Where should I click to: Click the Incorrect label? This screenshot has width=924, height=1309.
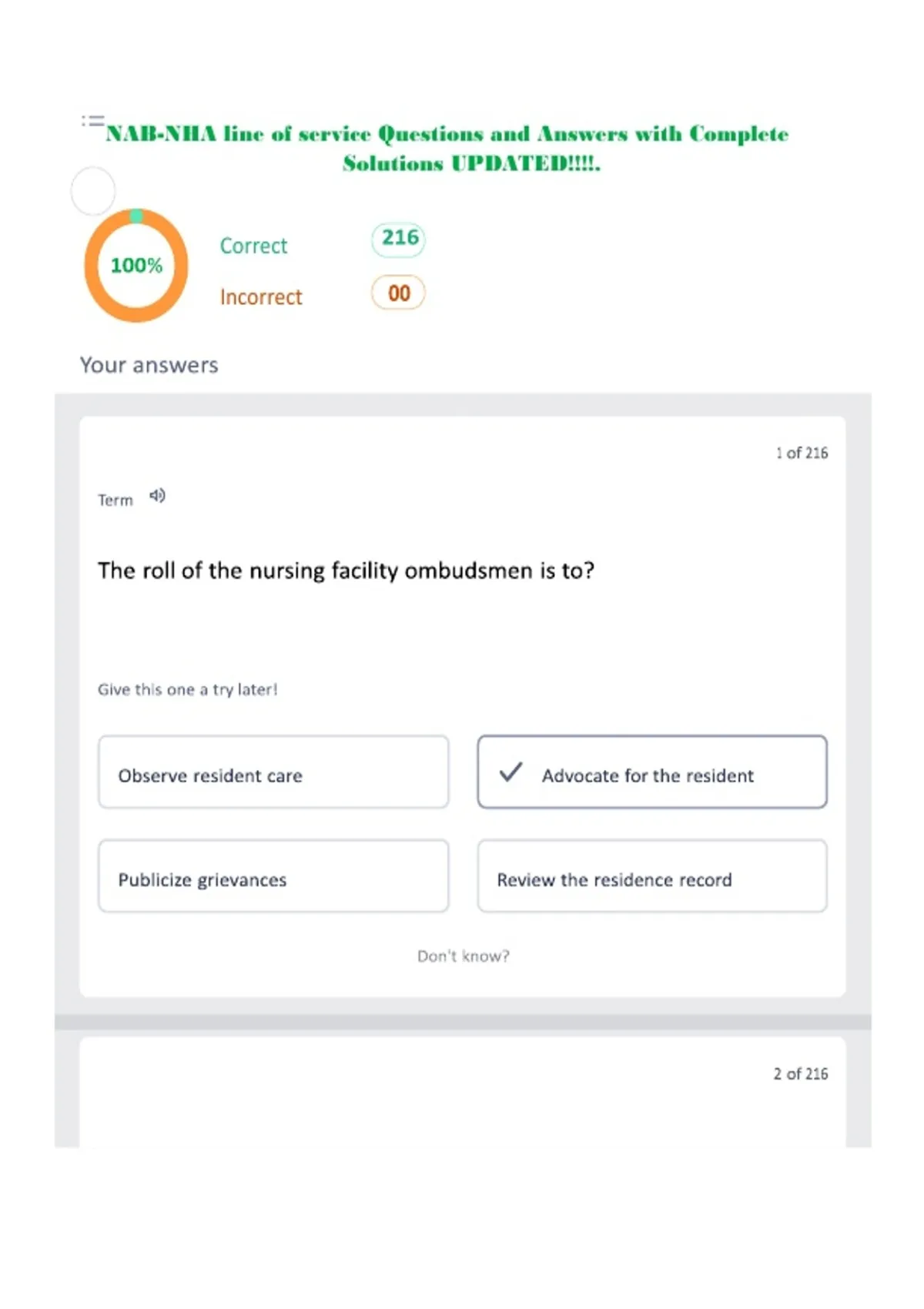261,297
